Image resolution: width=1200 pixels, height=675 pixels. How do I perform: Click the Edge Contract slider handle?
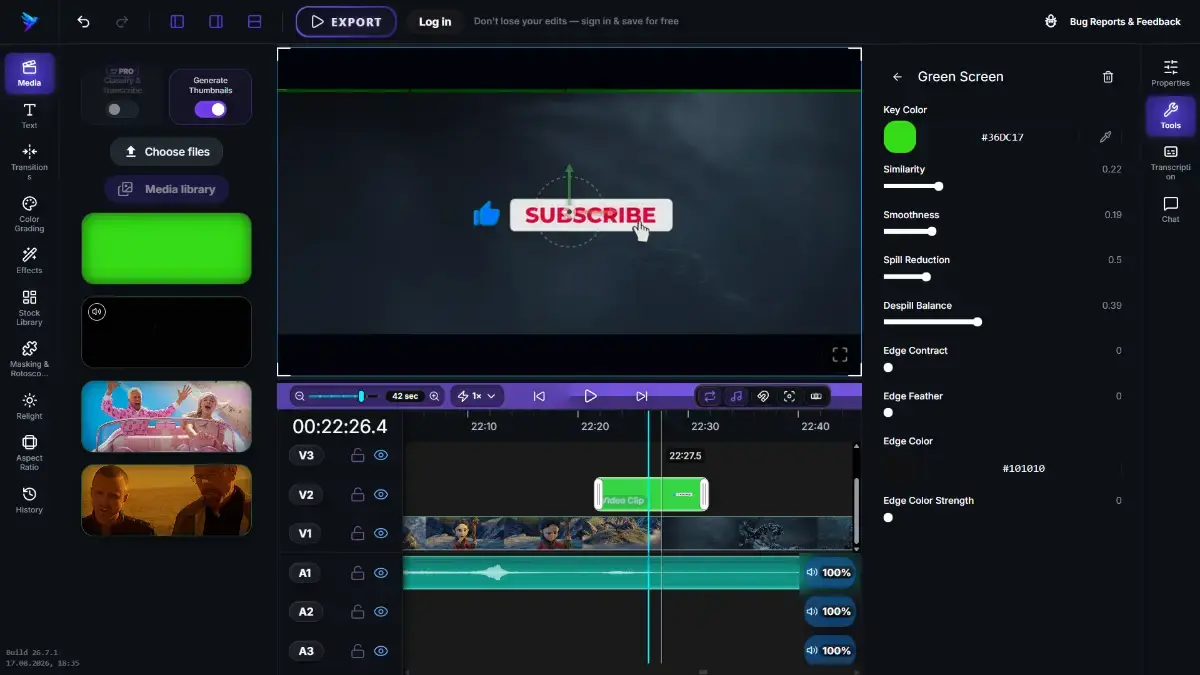[888, 367]
